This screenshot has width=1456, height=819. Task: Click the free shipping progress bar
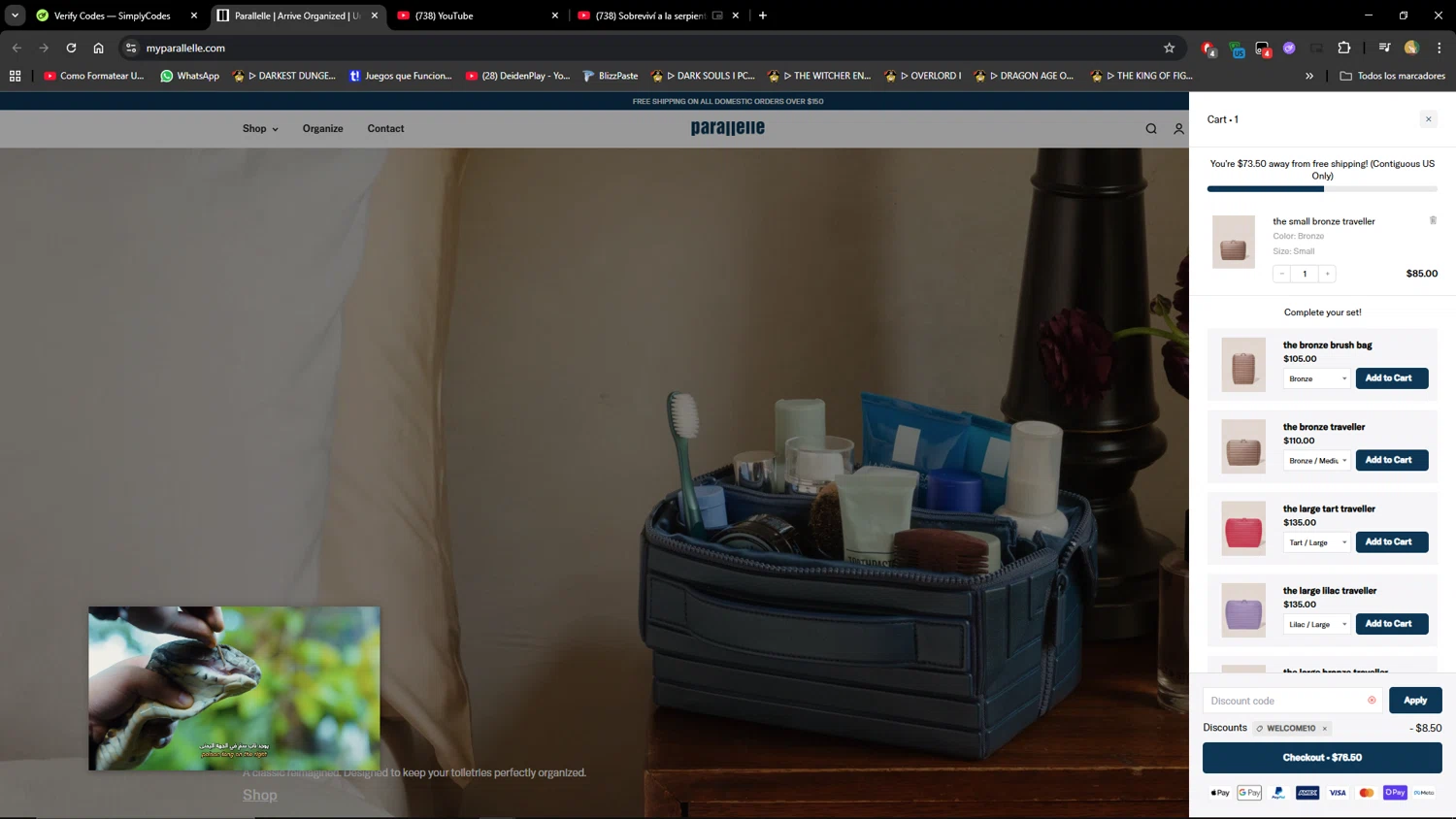(x=1322, y=189)
